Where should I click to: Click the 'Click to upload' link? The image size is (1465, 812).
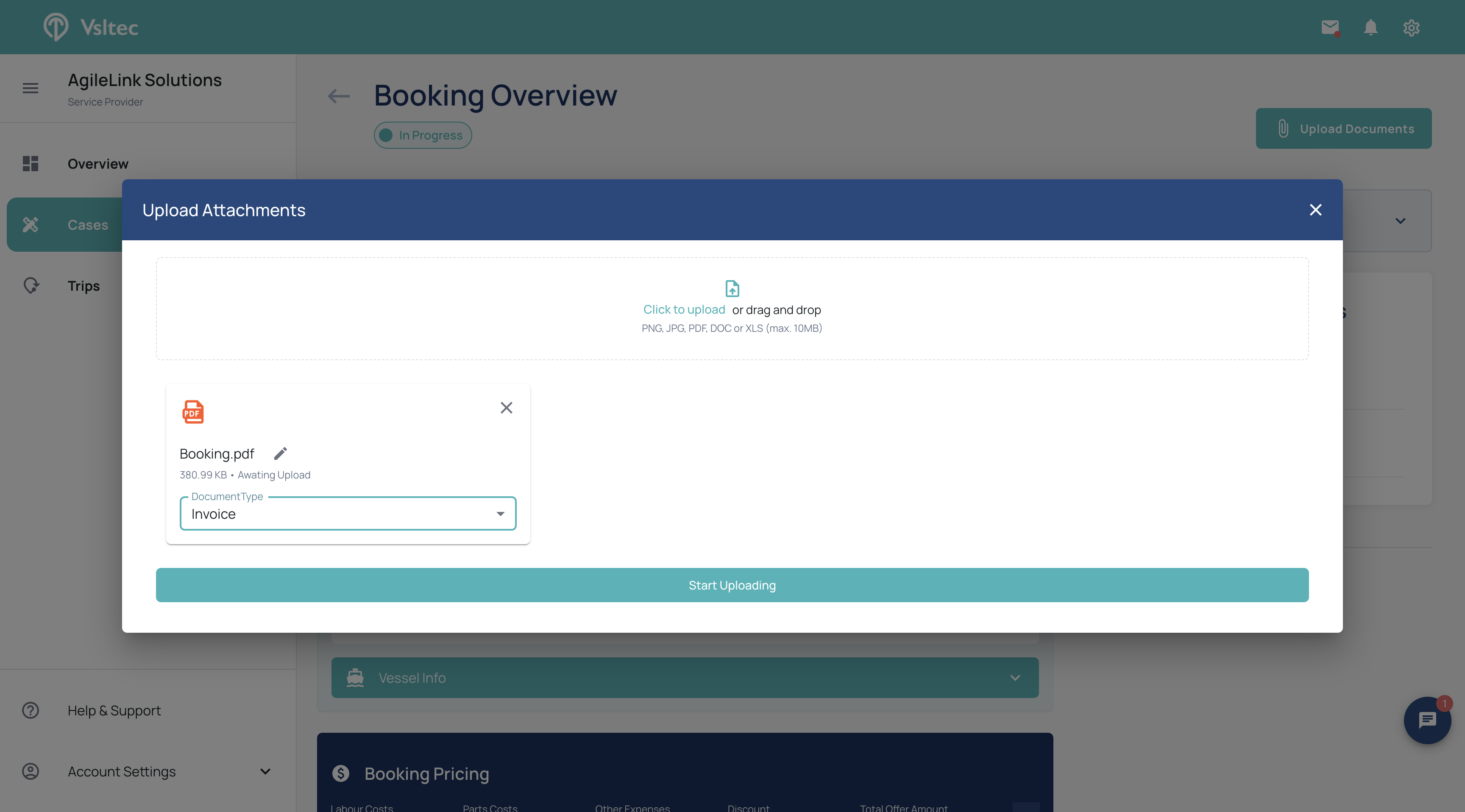click(684, 309)
